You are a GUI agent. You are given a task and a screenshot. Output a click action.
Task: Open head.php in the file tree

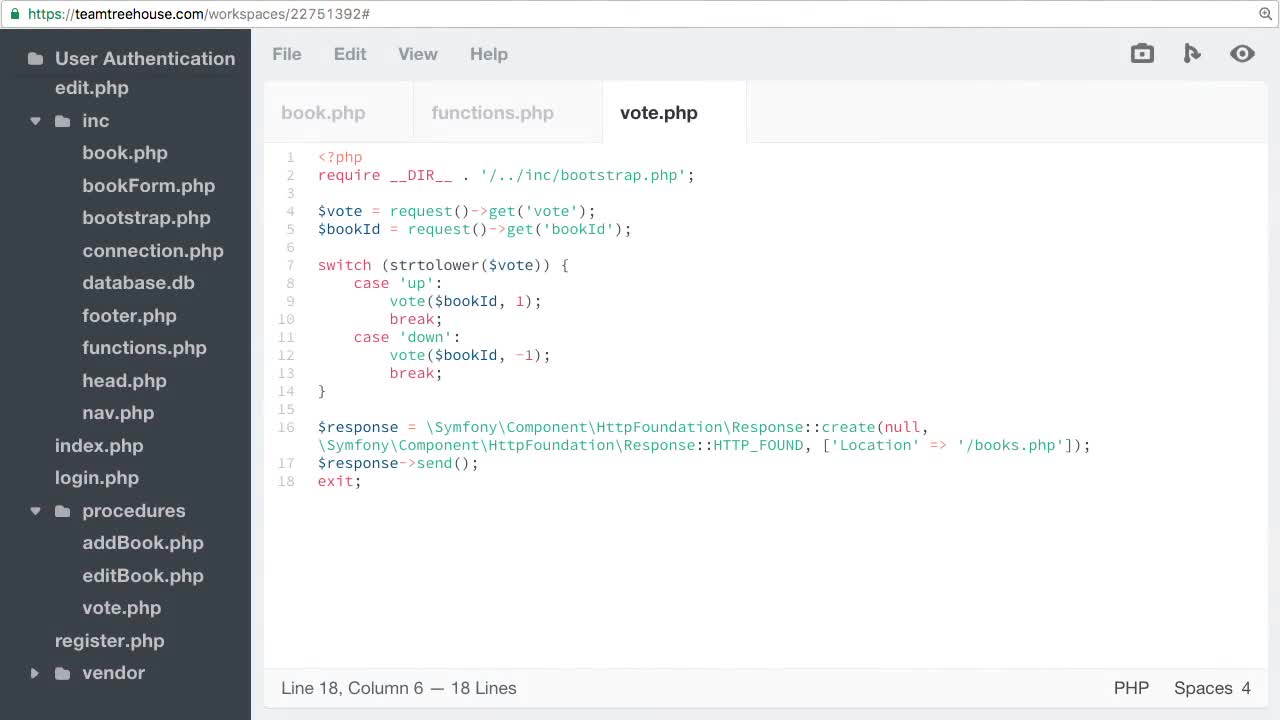(124, 381)
